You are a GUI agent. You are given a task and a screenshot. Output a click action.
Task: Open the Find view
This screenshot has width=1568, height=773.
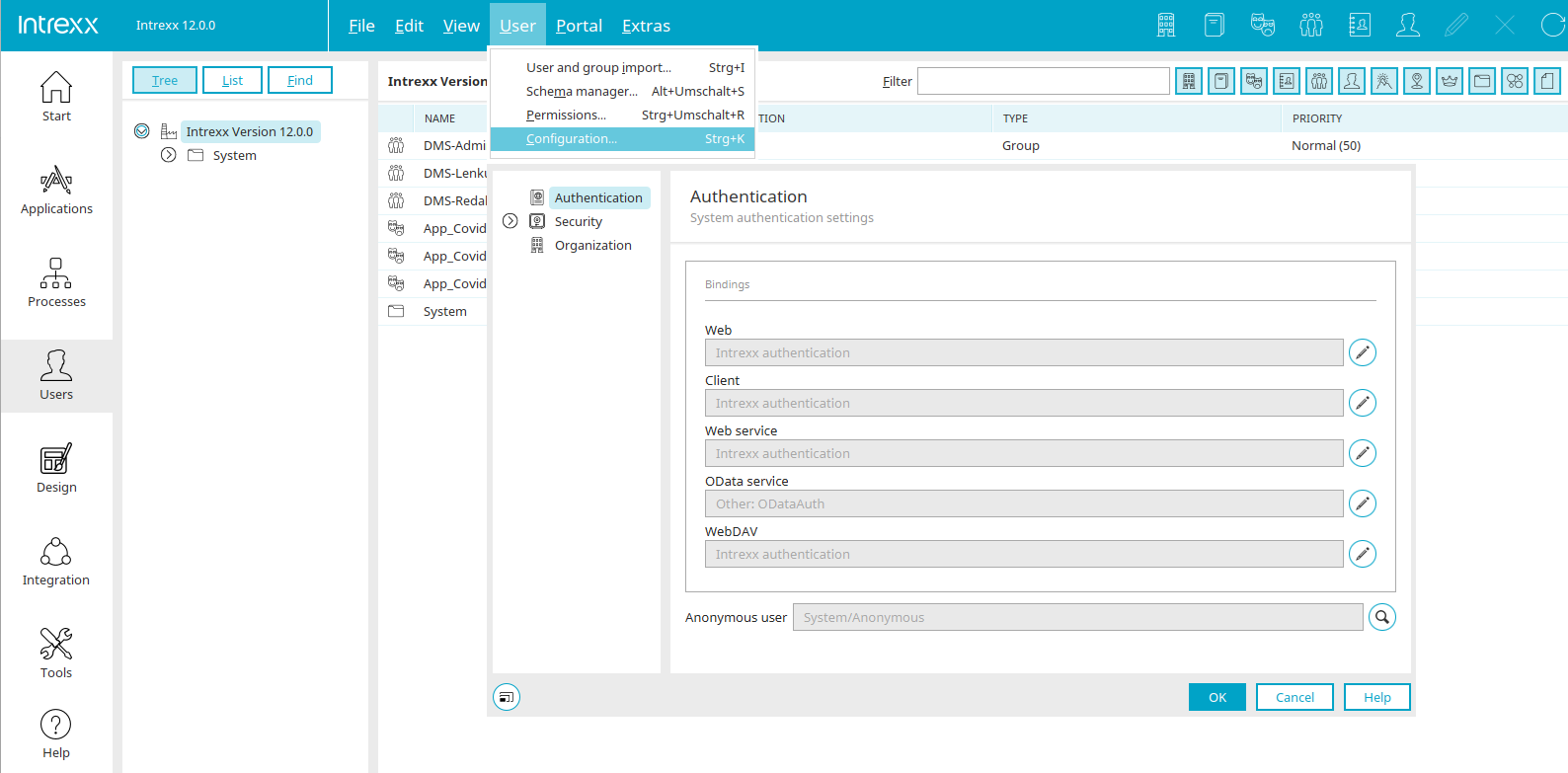pyautogui.click(x=300, y=80)
